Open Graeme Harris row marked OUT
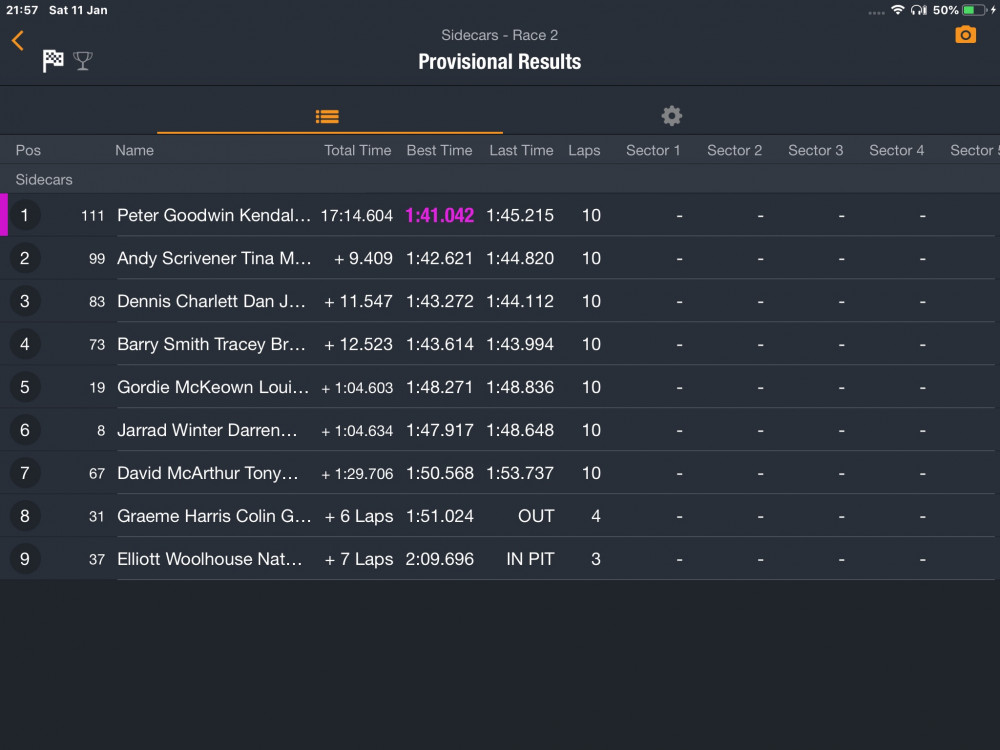The height and width of the screenshot is (750, 1000). tap(500, 516)
